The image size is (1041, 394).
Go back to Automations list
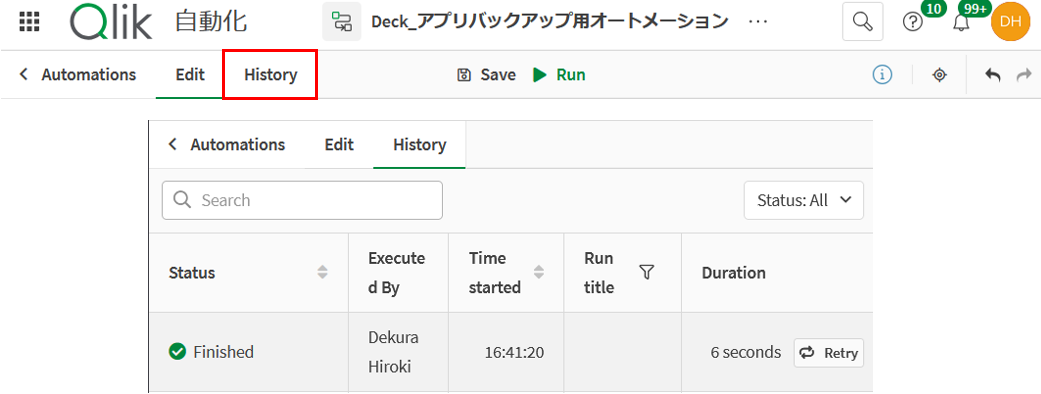(78, 75)
